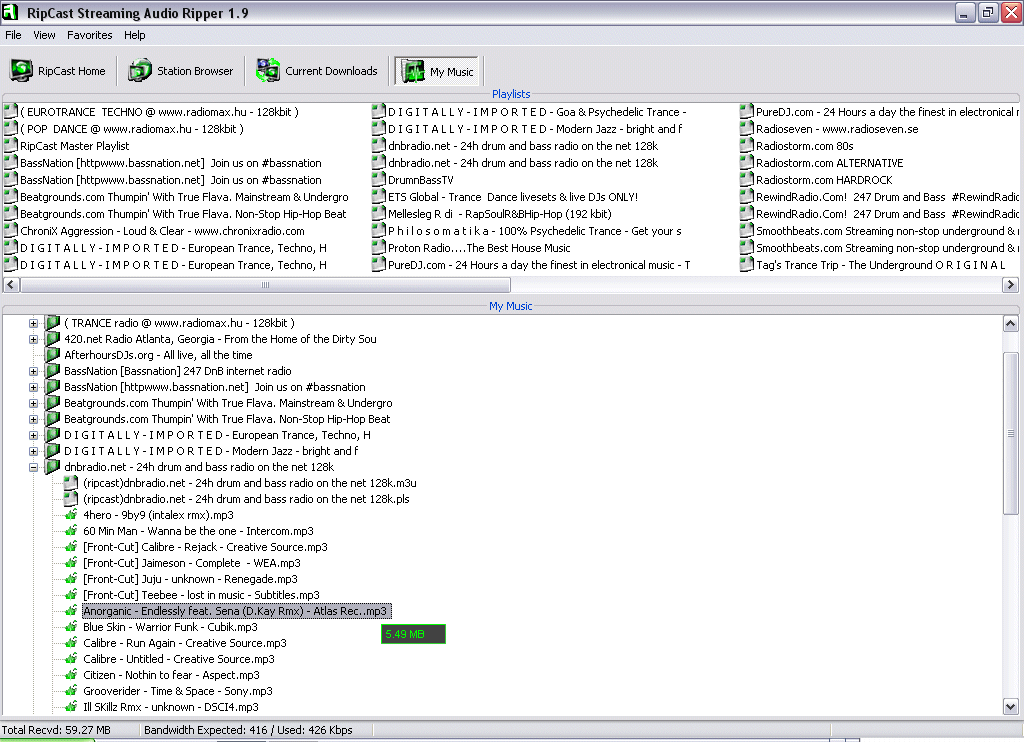The width and height of the screenshot is (1024, 742).
Task: Open the Station Browser
Action: pyautogui.click(x=182, y=71)
